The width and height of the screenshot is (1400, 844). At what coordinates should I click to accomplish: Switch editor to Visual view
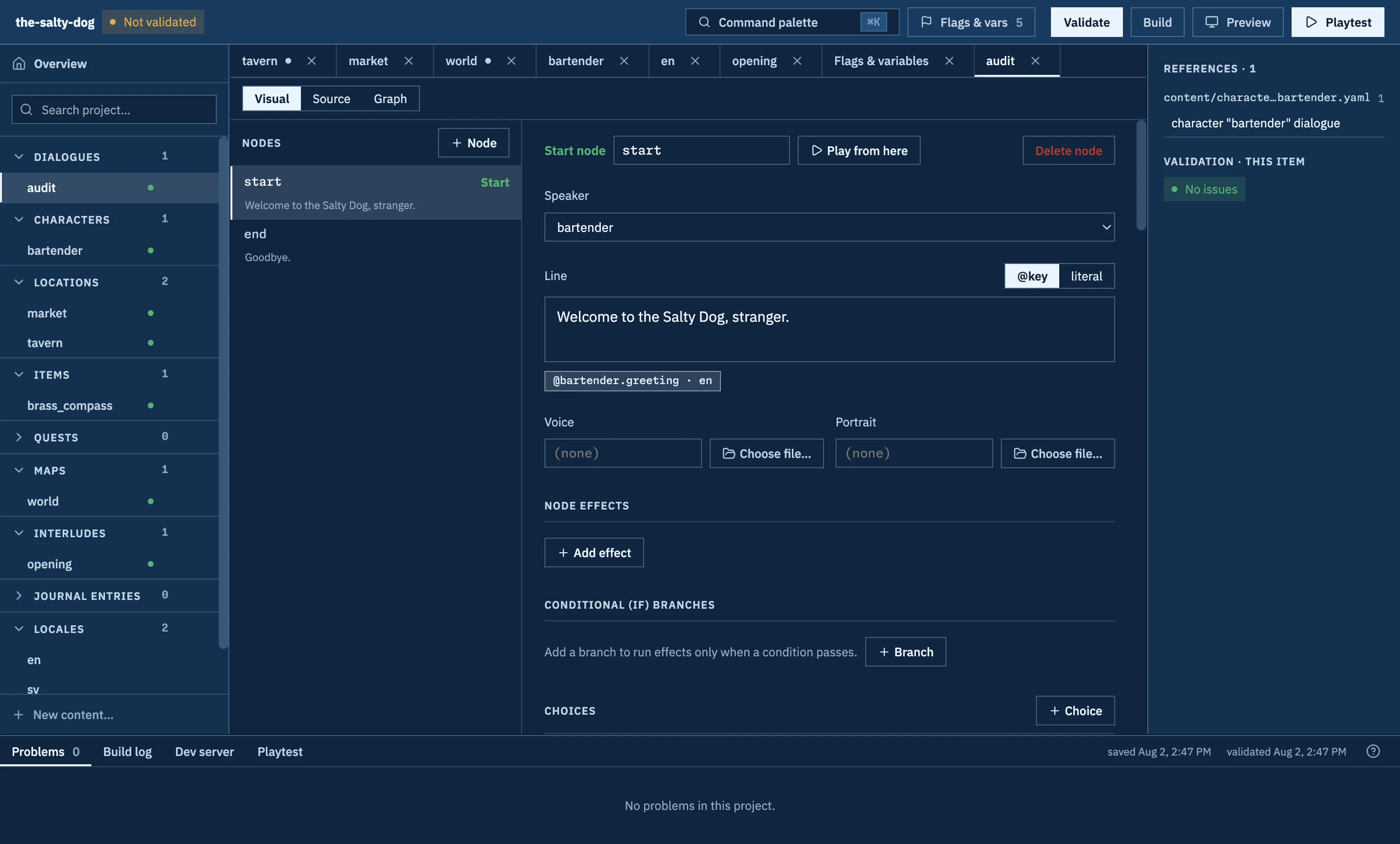click(272, 99)
